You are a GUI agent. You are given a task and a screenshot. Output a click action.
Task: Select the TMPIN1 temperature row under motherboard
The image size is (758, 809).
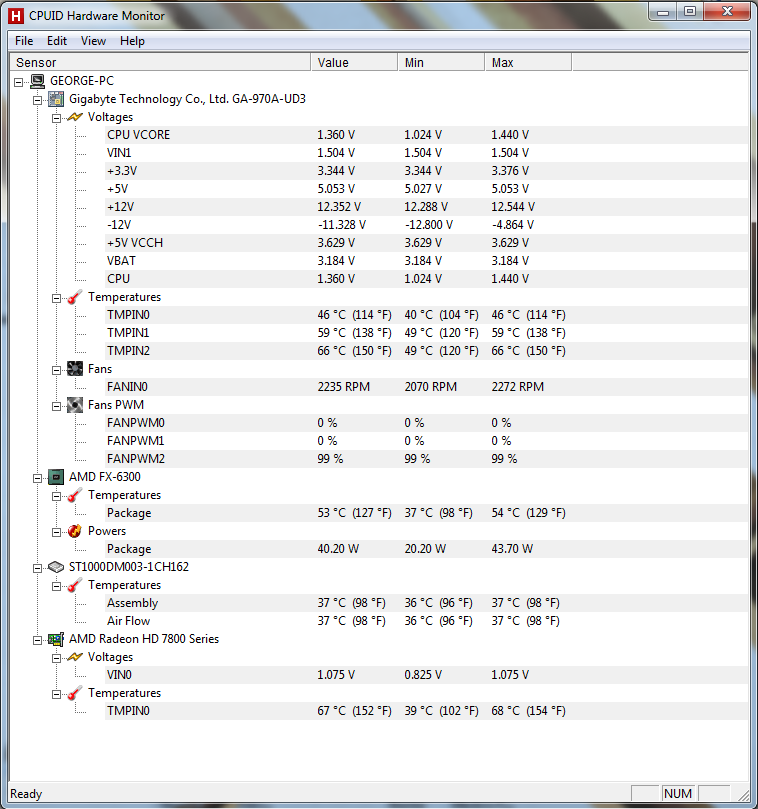click(427, 333)
